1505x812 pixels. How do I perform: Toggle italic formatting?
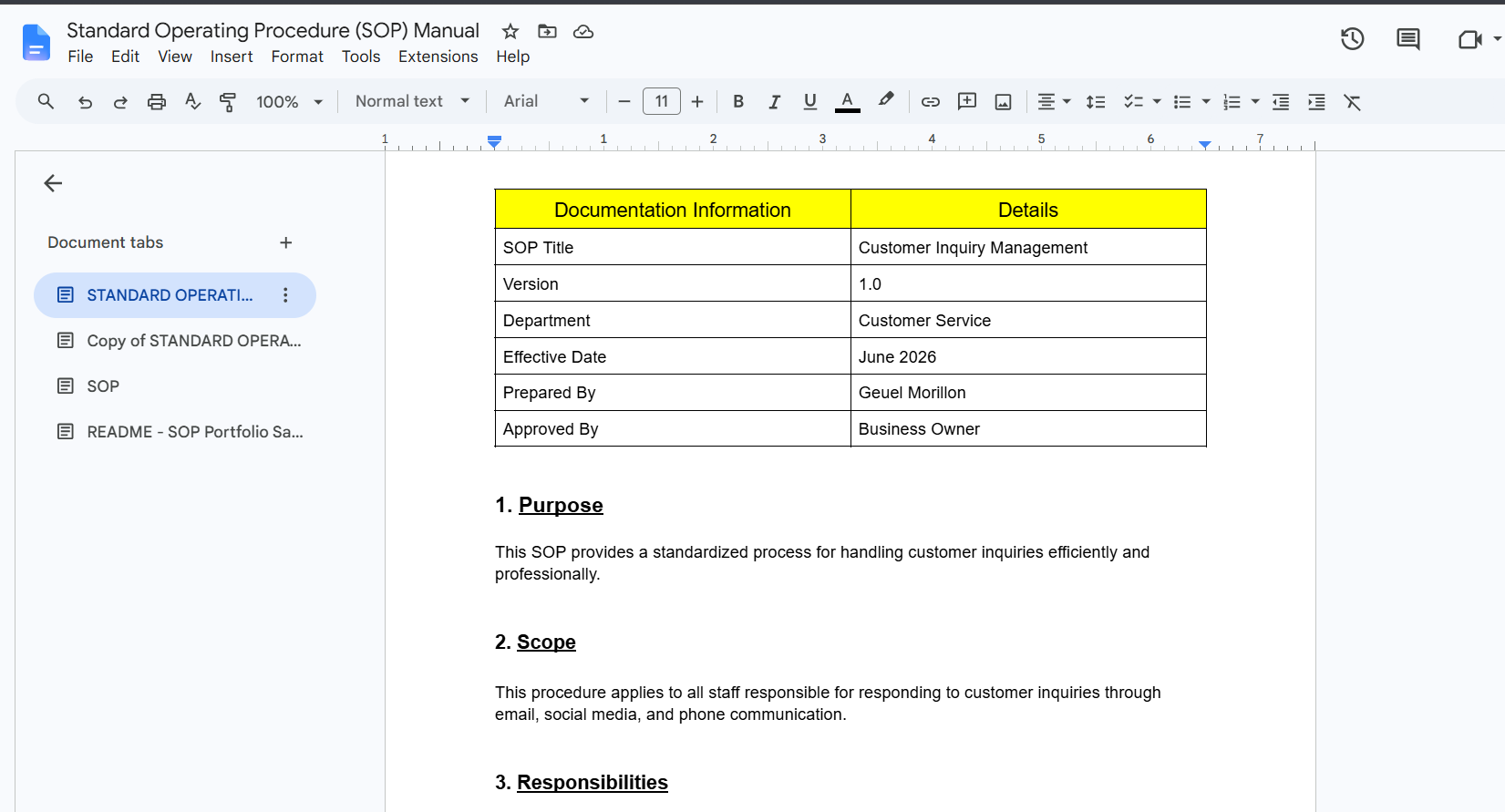coord(774,102)
